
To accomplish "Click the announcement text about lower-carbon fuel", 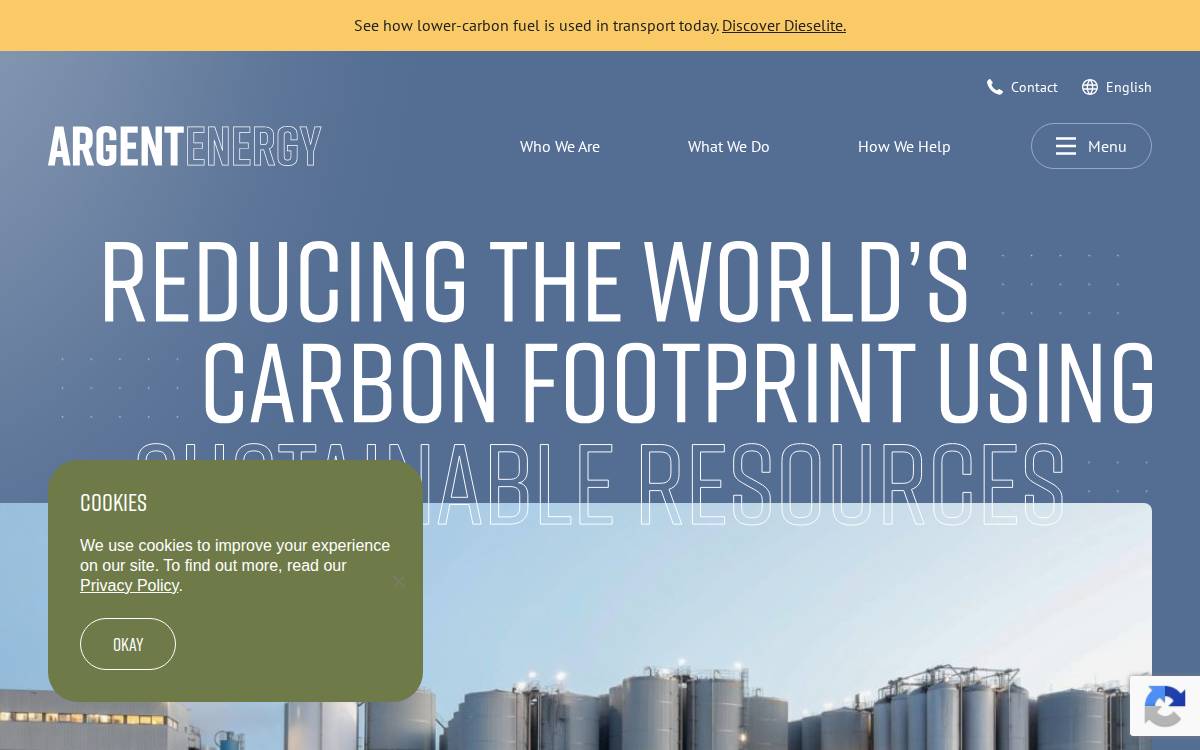I will pyautogui.click(x=537, y=25).
